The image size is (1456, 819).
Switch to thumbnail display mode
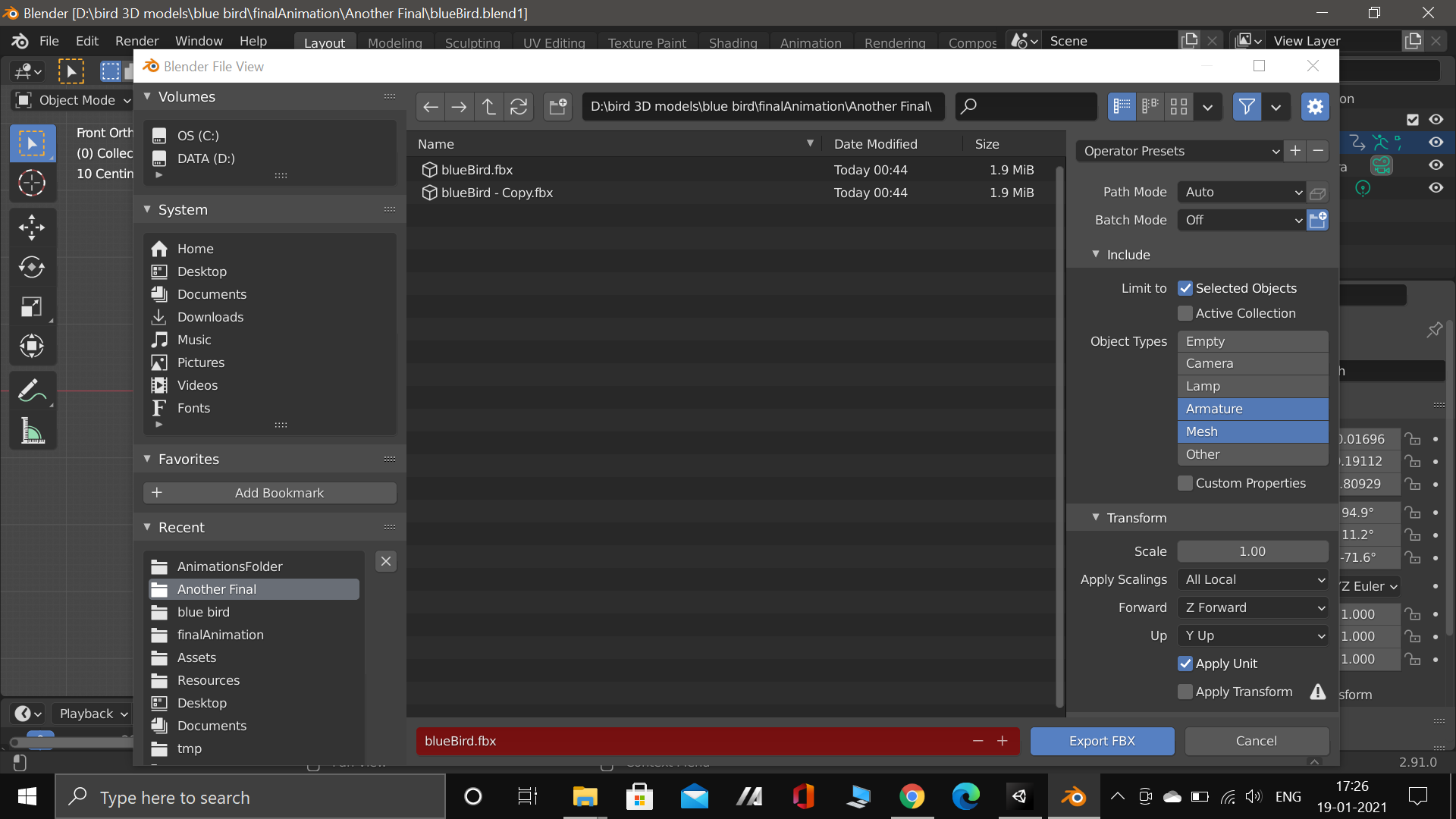click(1178, 107)
